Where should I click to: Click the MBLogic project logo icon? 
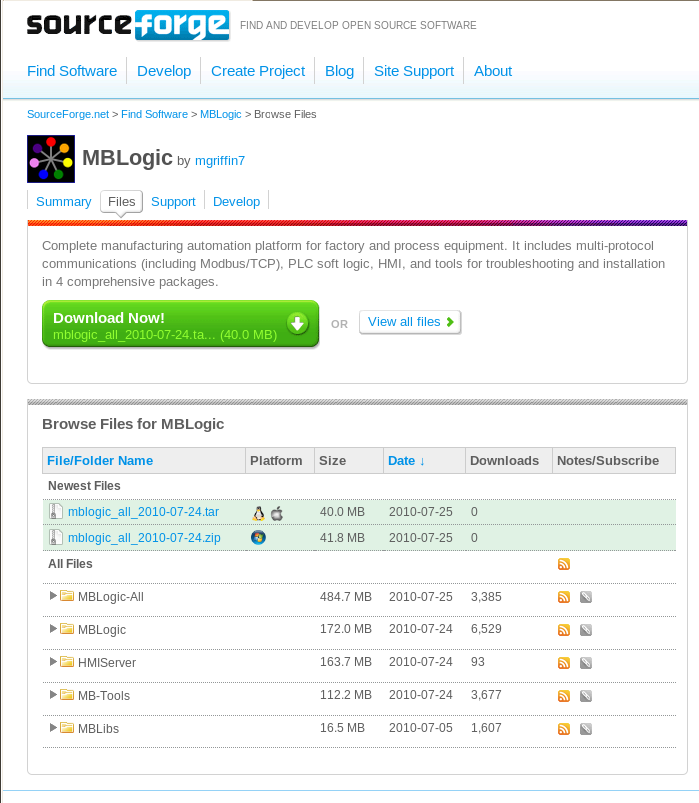point(51,159)
